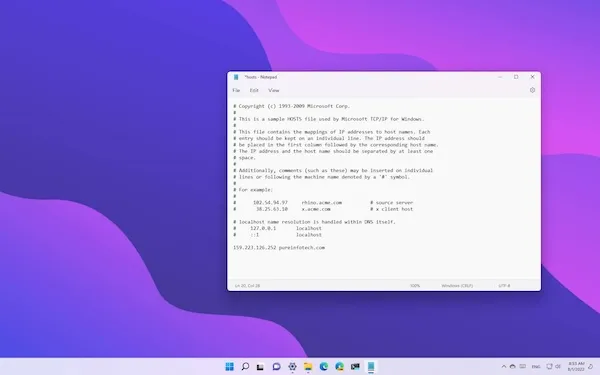Close the Notepad window
The height and width of the screenshot is (375, 600).
[x=532, y=77]
